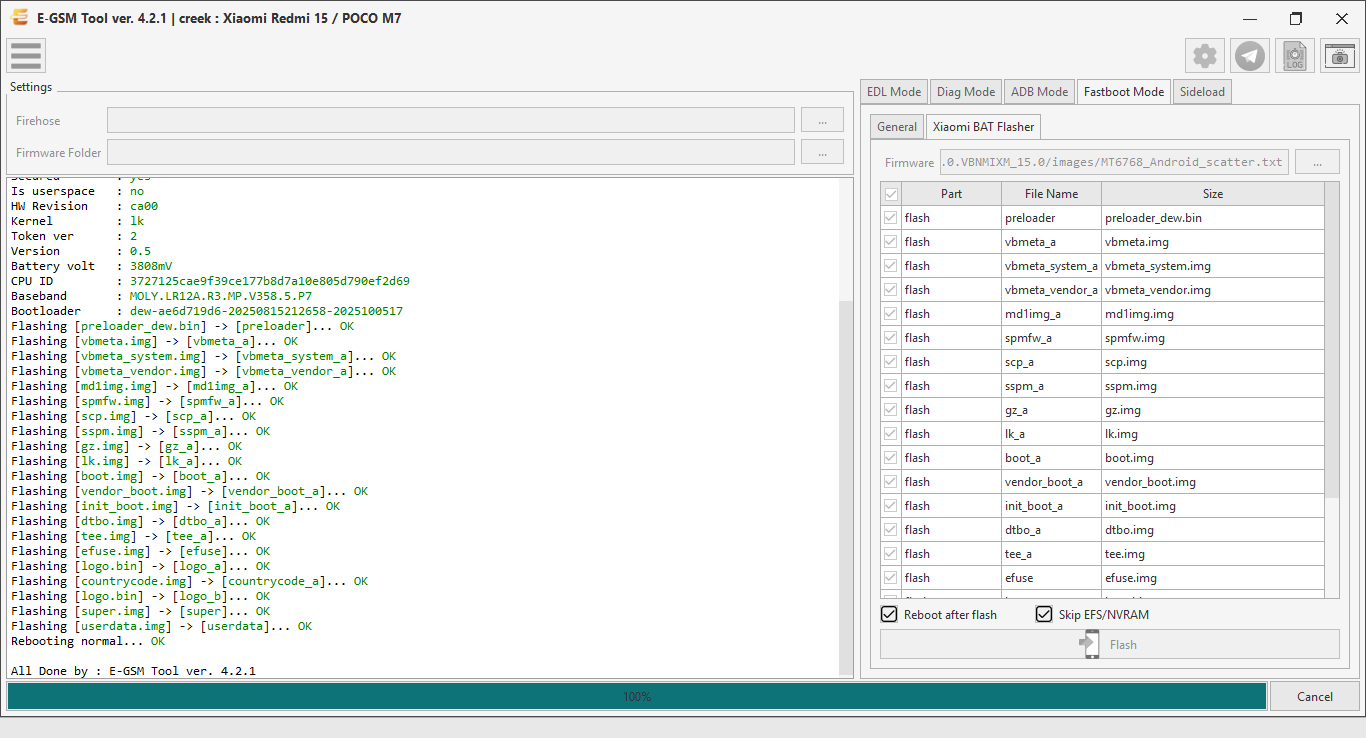The image size is (1366, 738).
Task: Cancel the current operation
Action: coord(1315,696)
